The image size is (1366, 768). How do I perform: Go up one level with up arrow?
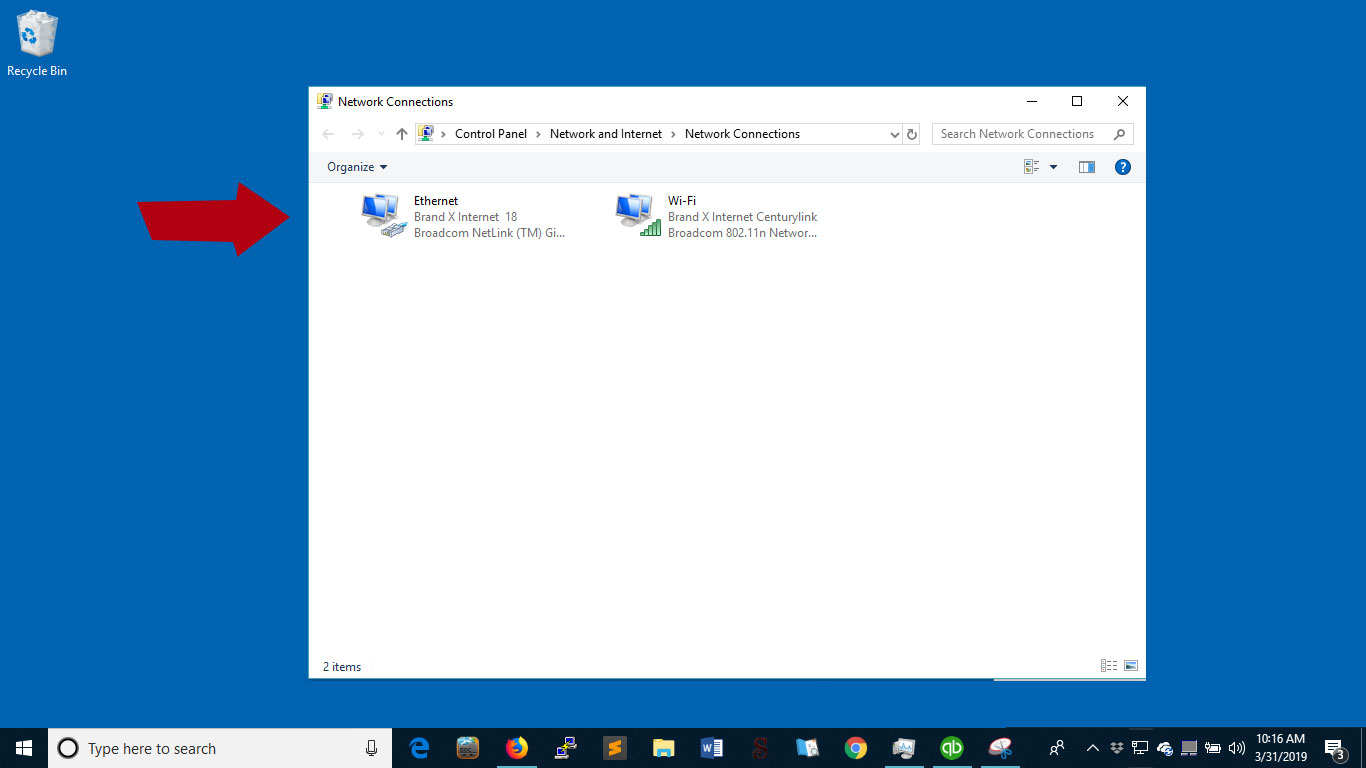[x=402, y=134]
